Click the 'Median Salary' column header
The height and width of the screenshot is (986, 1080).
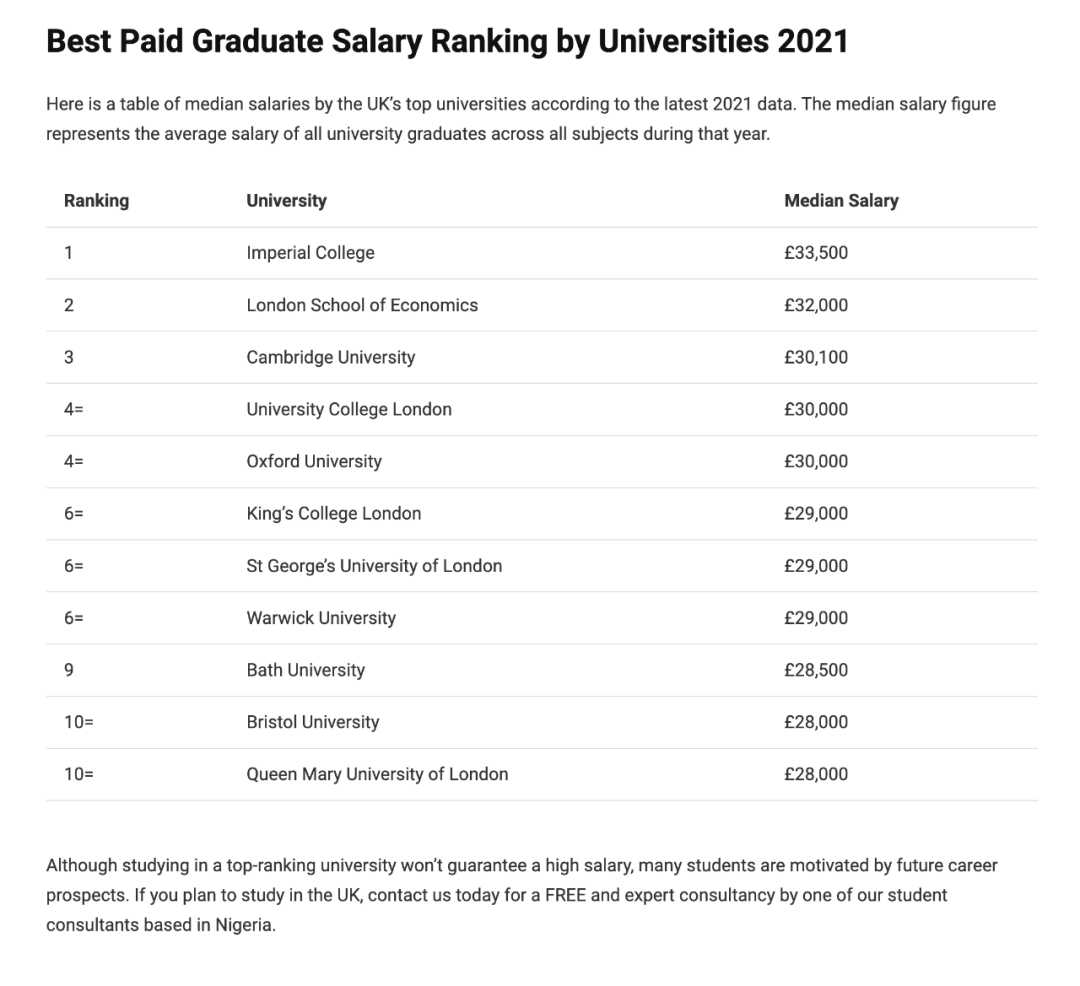pos(841,200)
